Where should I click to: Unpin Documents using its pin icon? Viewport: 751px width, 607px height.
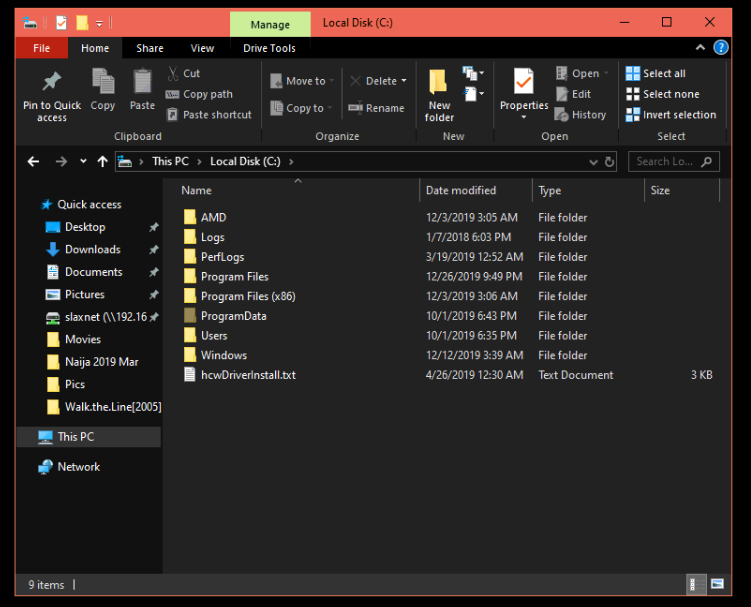(x=154, y=272)
